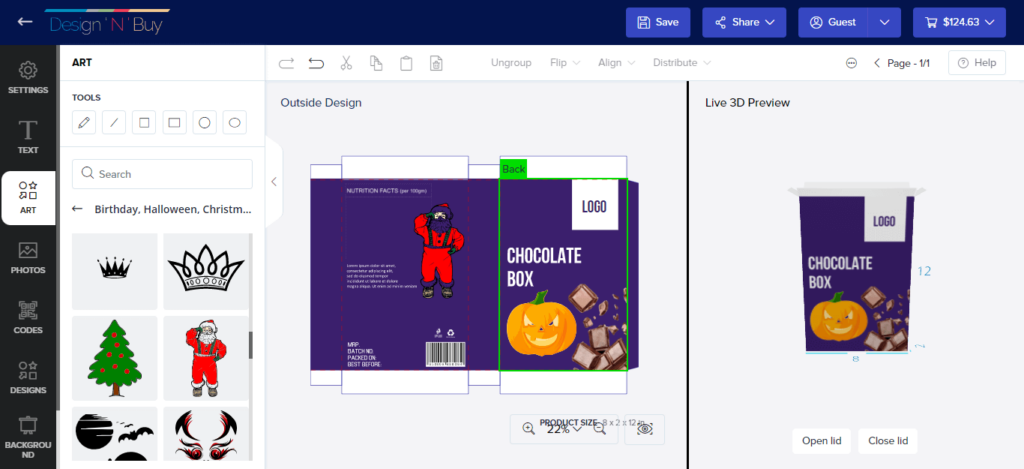Open the Designs sidebar panel
The image size is (1024, 469).
(x=28, y=378)
